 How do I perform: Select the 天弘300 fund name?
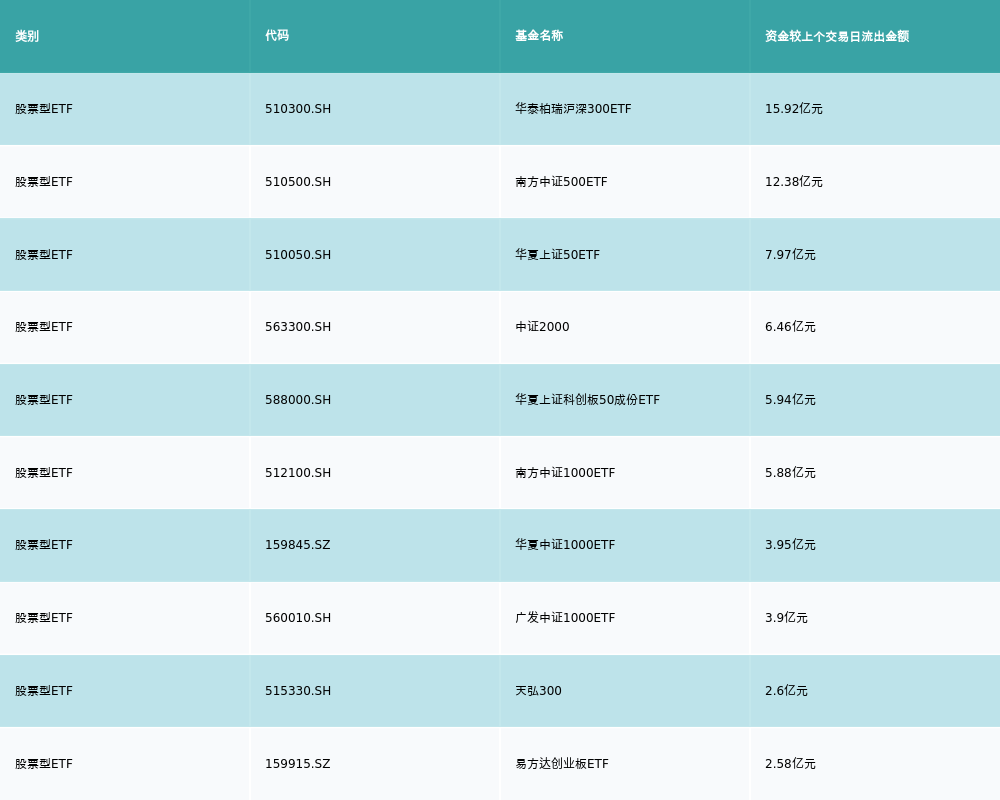(x=538, y=691)
